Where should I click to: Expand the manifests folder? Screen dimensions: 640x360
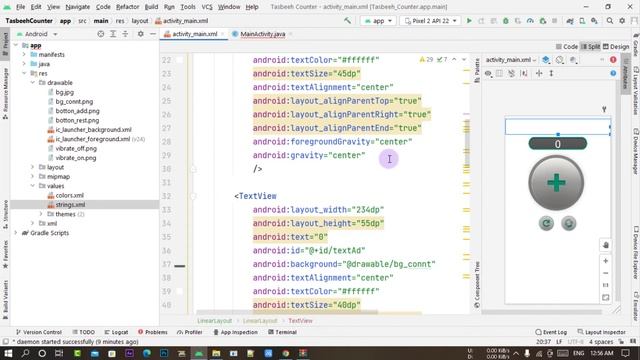point(24,54)
